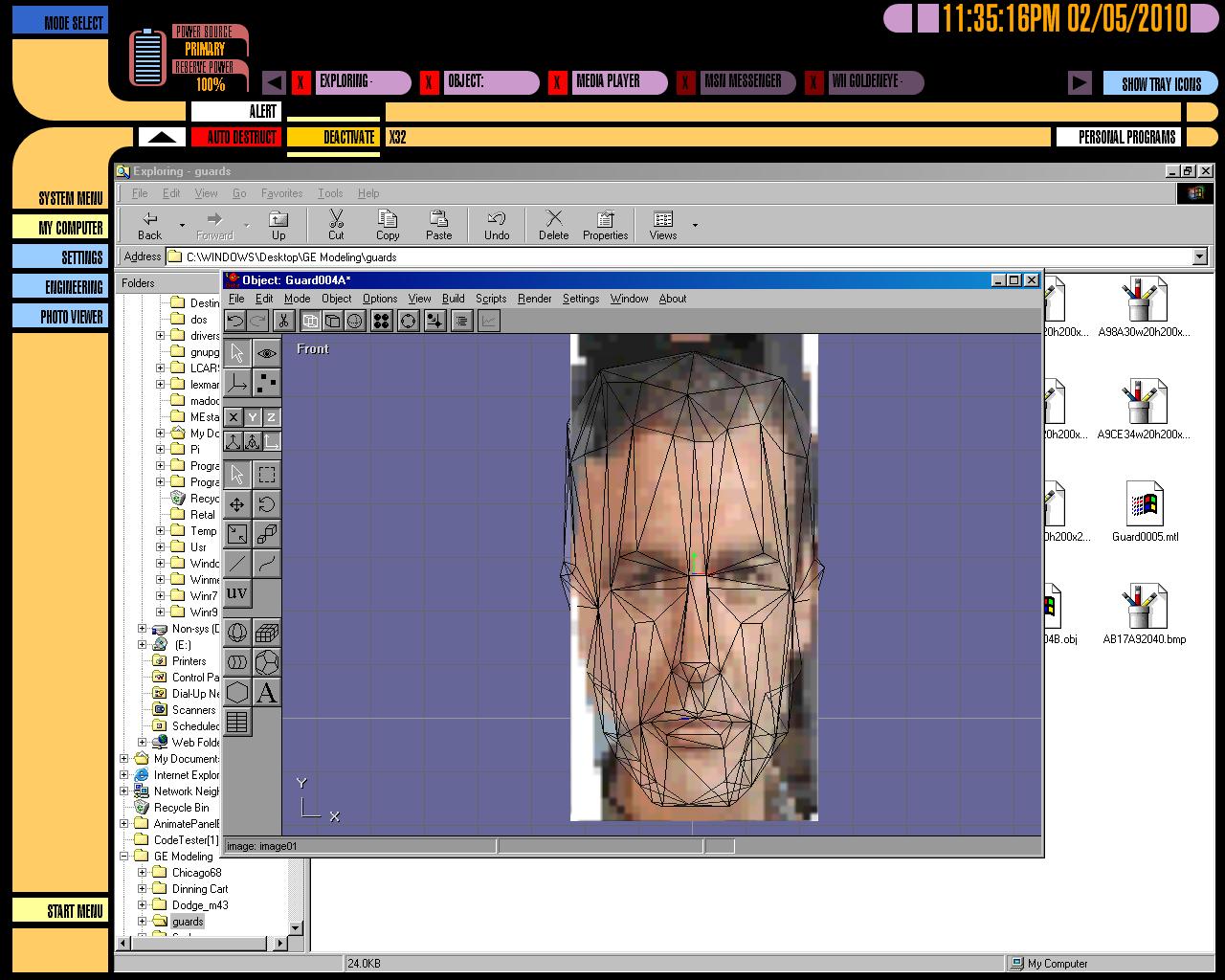Toggle the Z axis lock
The width and height of the screenshot is (1225, 980).
[x=272, y=417]
